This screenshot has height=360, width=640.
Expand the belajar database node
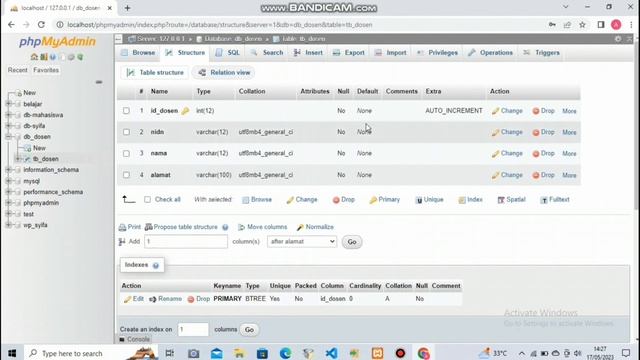tap(9, 104)
